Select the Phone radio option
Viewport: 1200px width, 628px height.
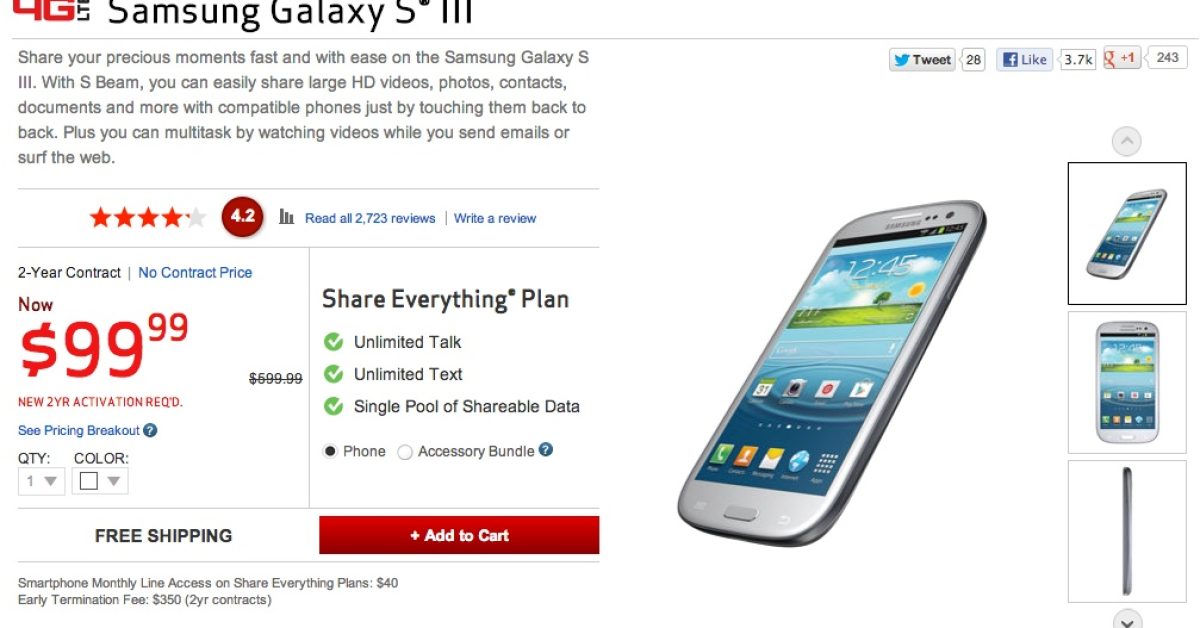click(330, 452)
